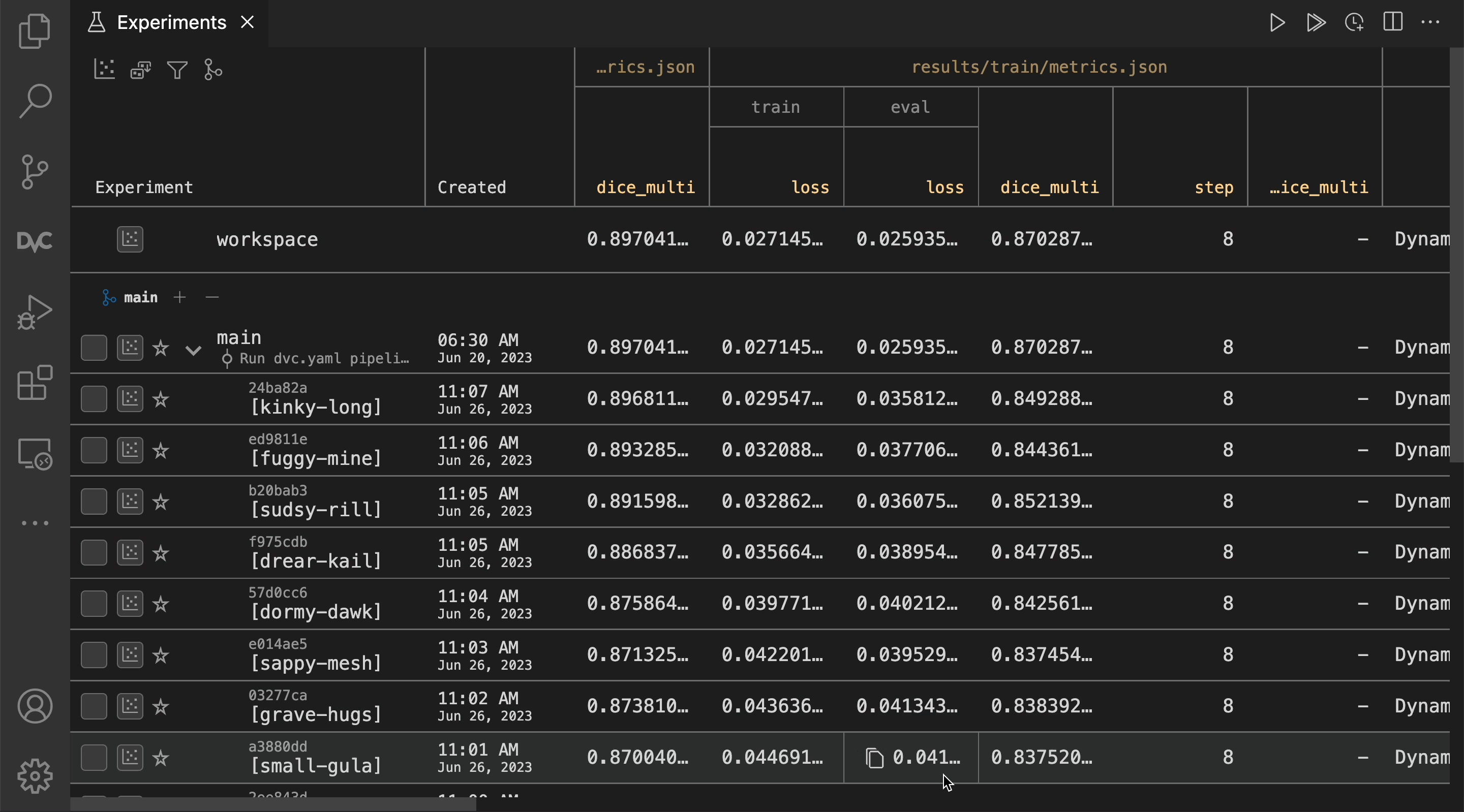Queue an experiment with the clock-plus icon
This screenshot has width=1464, height=812.
coord(1355,23)
